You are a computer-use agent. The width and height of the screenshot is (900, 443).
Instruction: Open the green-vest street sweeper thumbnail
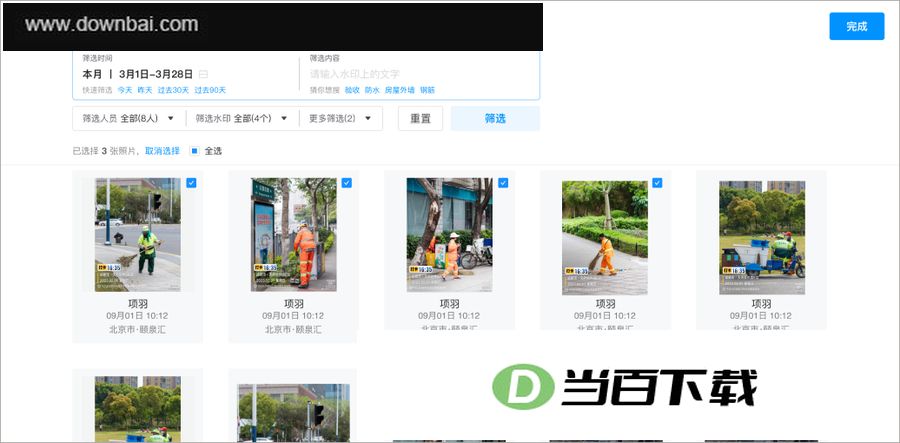(x=138, y=235)
